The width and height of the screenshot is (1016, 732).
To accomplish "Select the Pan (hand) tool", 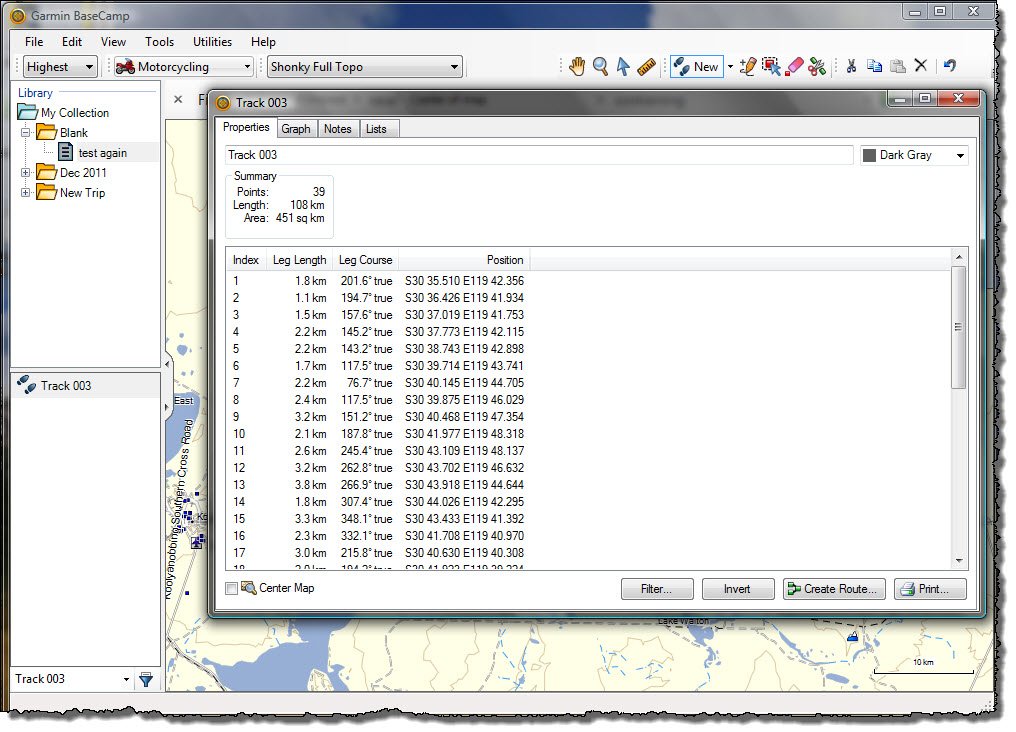I will pos(577,66).
